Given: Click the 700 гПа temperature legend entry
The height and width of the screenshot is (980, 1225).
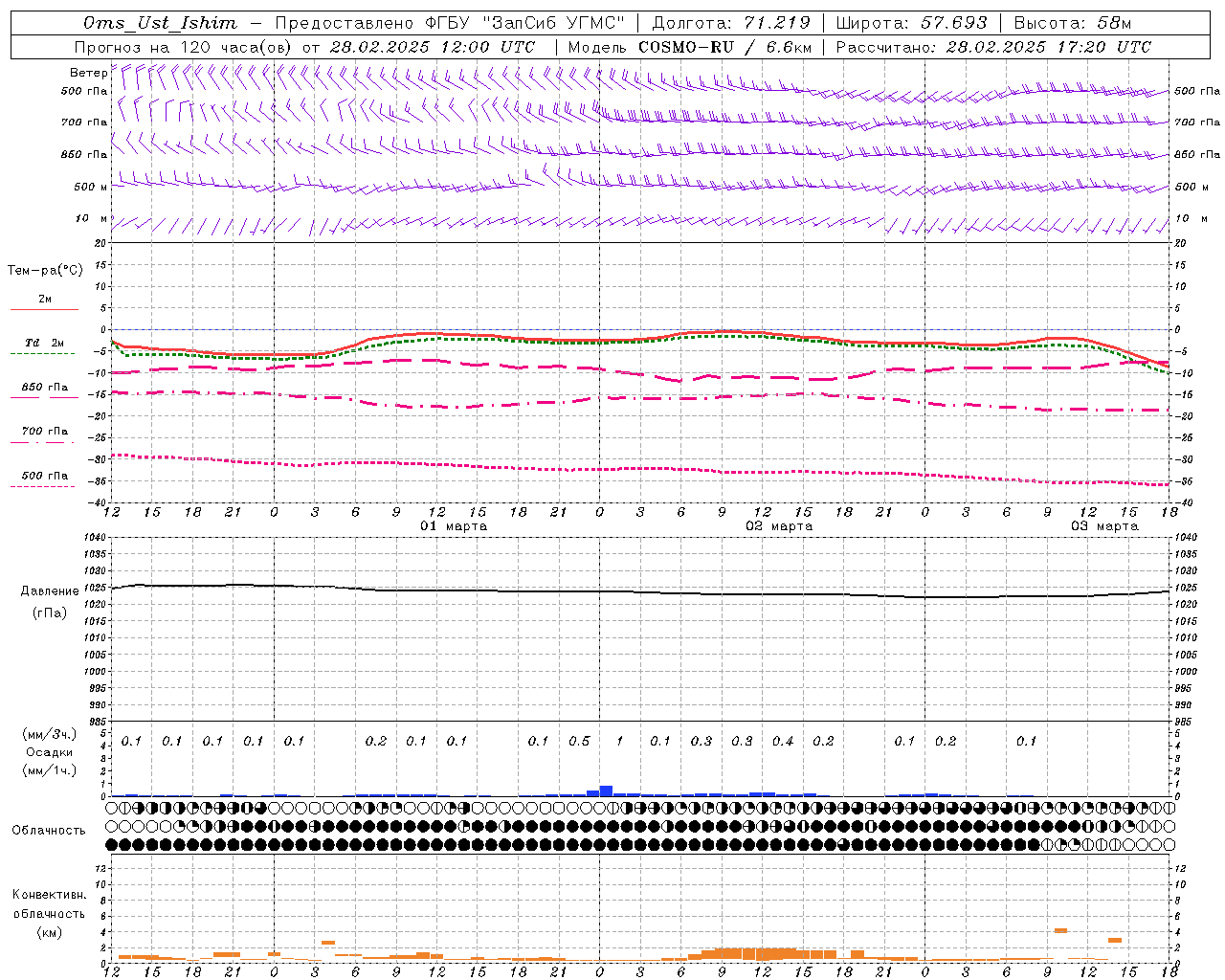Looking at the screenshot, I should click(x=44, y=432).
